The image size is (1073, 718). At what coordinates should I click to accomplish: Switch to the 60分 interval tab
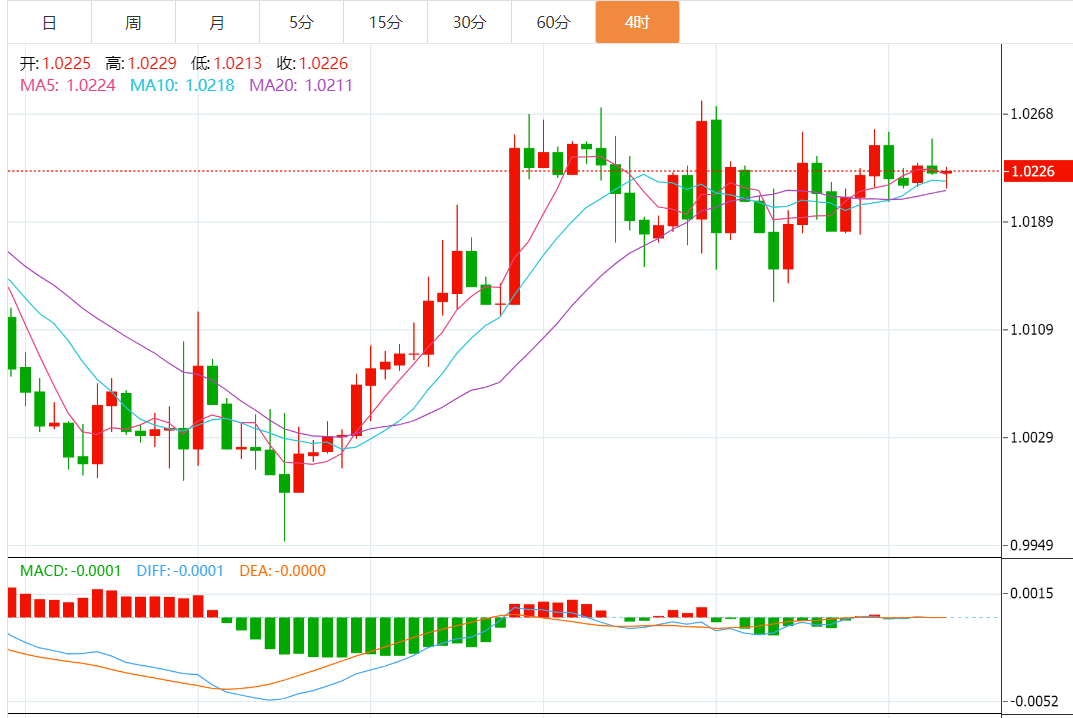click(x=554, y=23)
